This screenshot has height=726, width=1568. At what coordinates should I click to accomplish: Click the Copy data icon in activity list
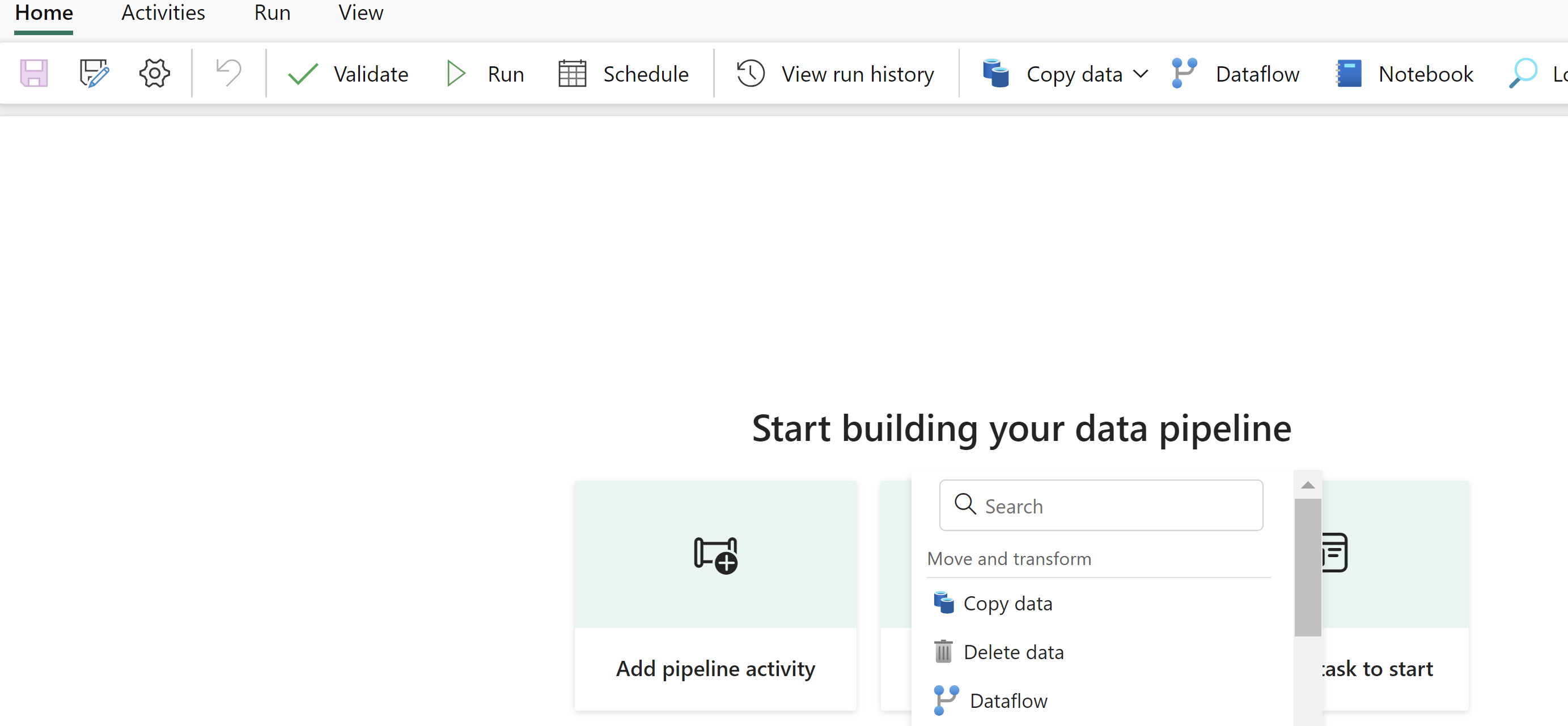(943, 602)
